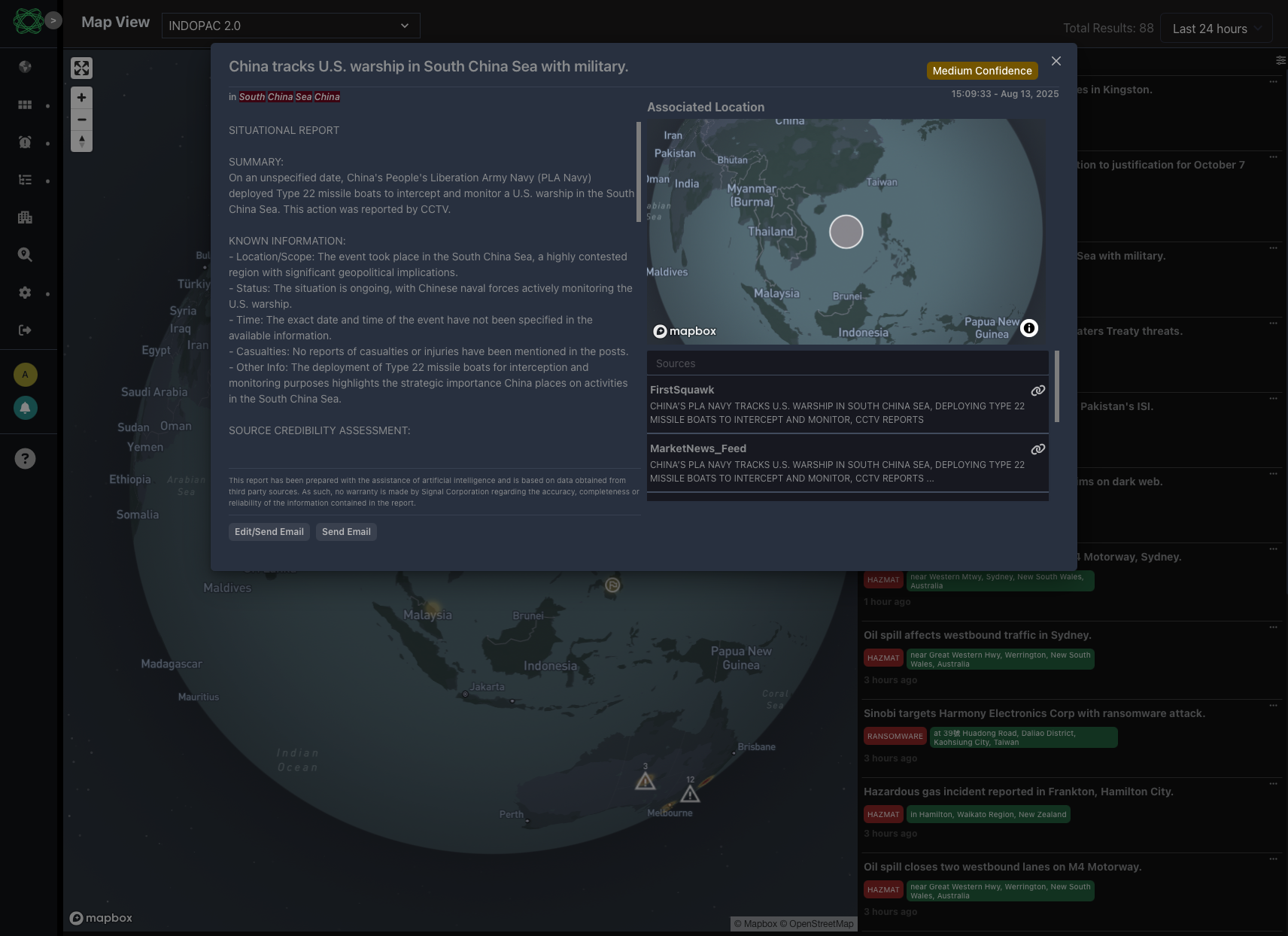Click the report text scrollbar
This screenshot has width=1288, height=936.
click(639, 172)
